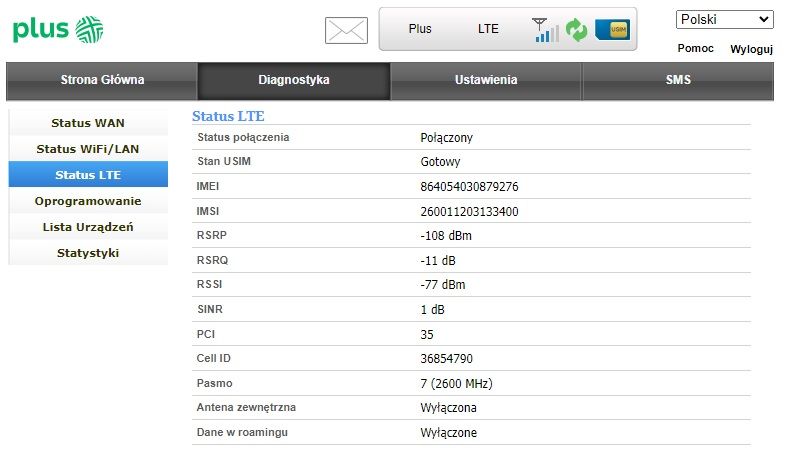Click the Plus brand logo
Image resolution: width=785 pixels, height=472 pixels.
pyautogui.click(x=58, y=30)
